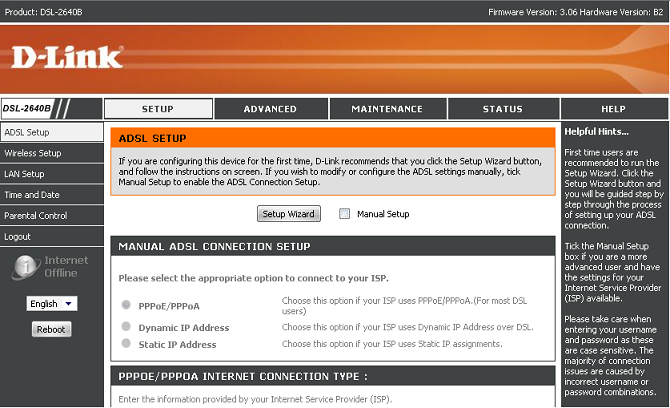
Task: Go to the MAINTENANCE tab
Action: coord(388,109)
